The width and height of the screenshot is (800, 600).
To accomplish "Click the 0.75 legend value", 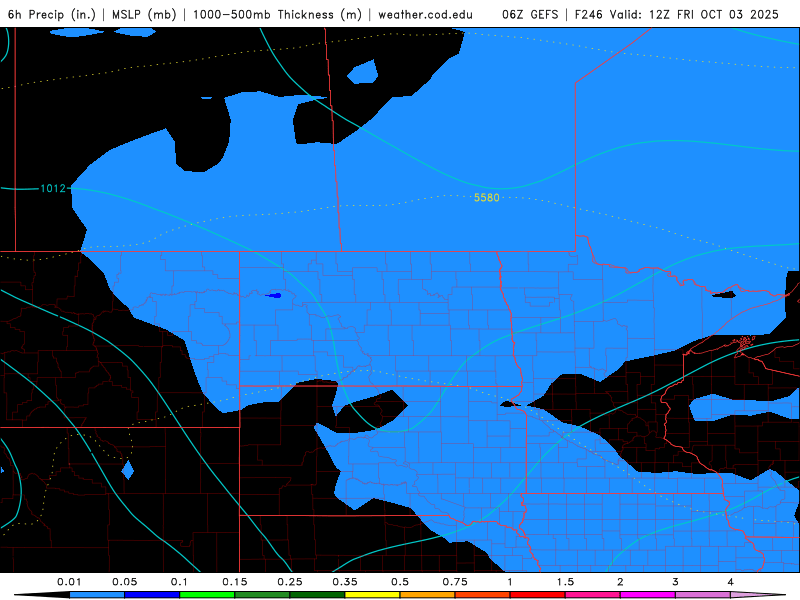I will (455, 582).
